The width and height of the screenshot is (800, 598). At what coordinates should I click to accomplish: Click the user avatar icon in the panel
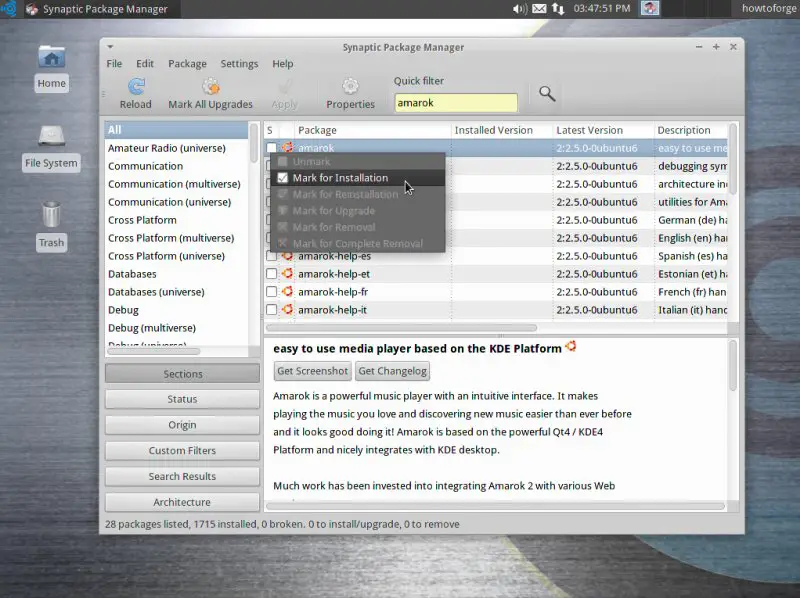click(x=650, y=8)
